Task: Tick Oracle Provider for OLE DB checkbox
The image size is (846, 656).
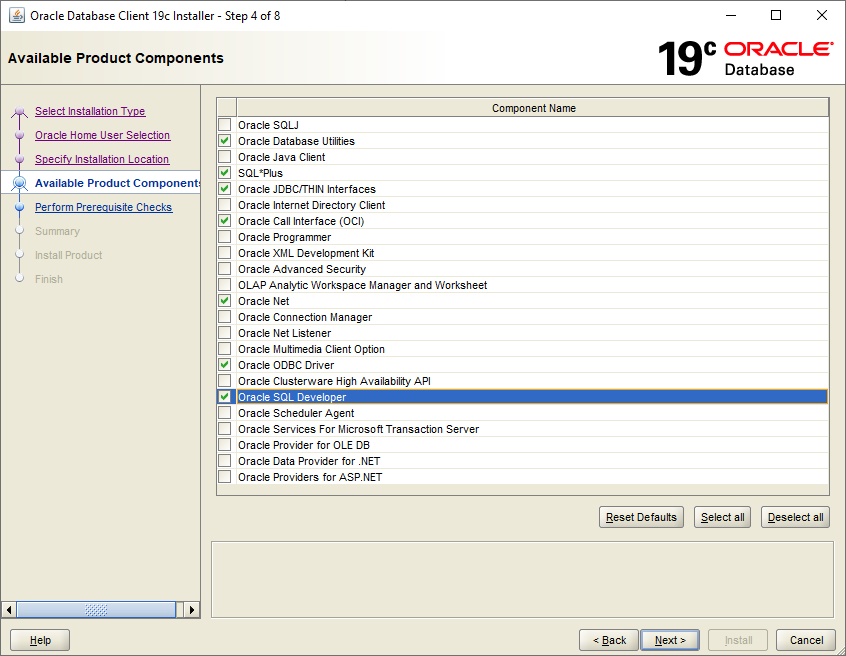Action: (224, 445)
